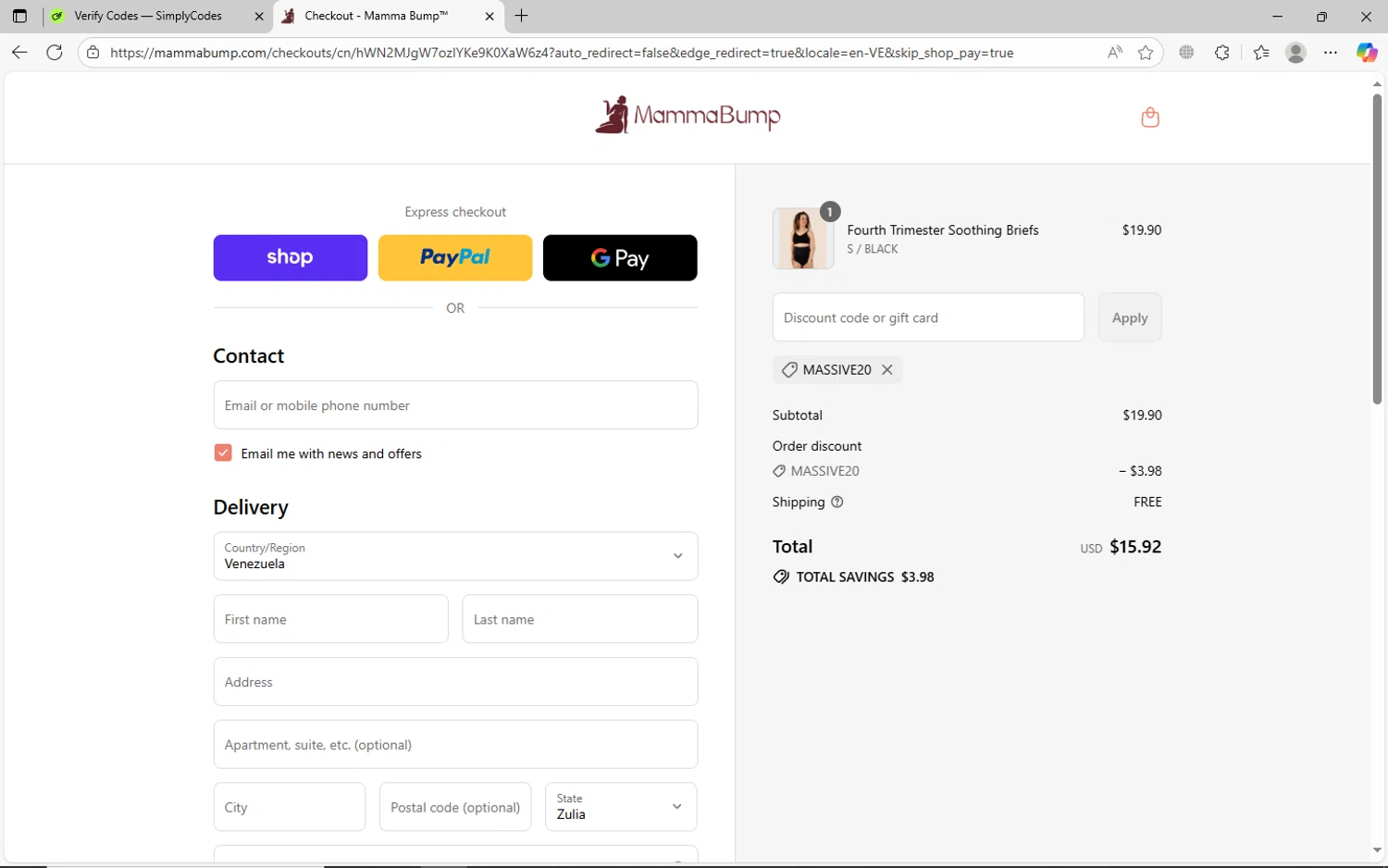This screenshot has width=1388, height=868.
Task: Pay with Google Pay button
Action: (620, 257)
